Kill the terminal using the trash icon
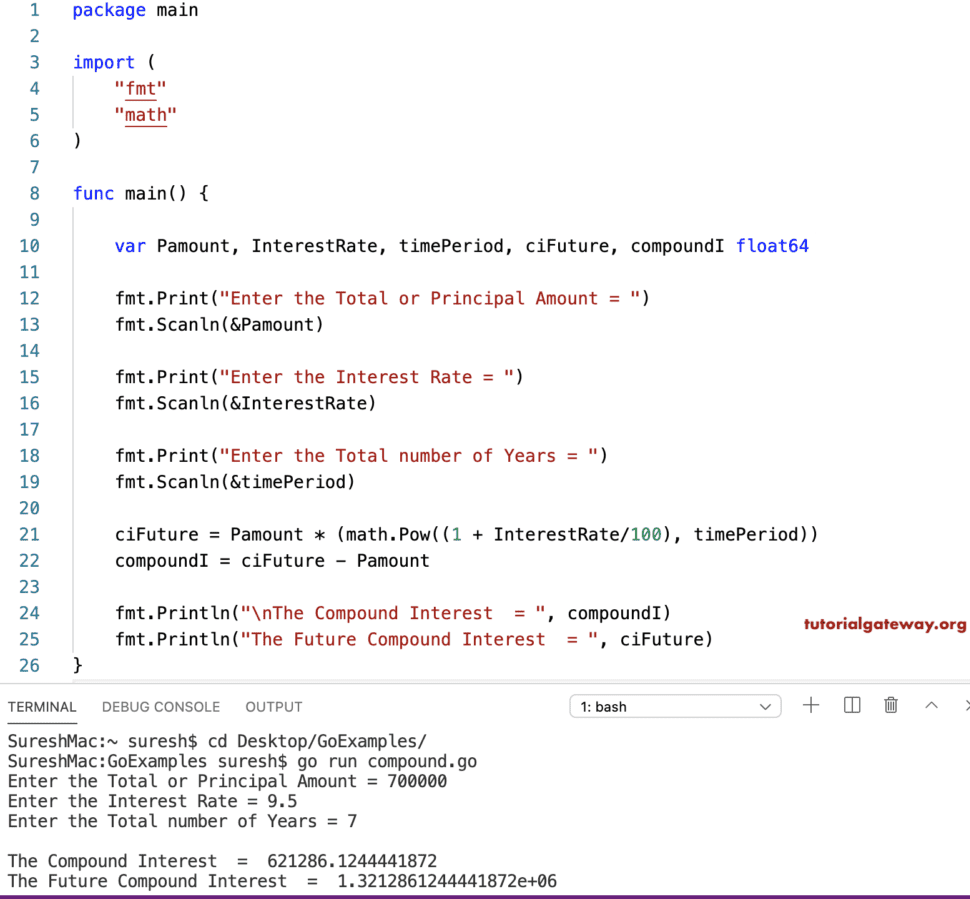The image size is (970, 899). click(890, 705)
